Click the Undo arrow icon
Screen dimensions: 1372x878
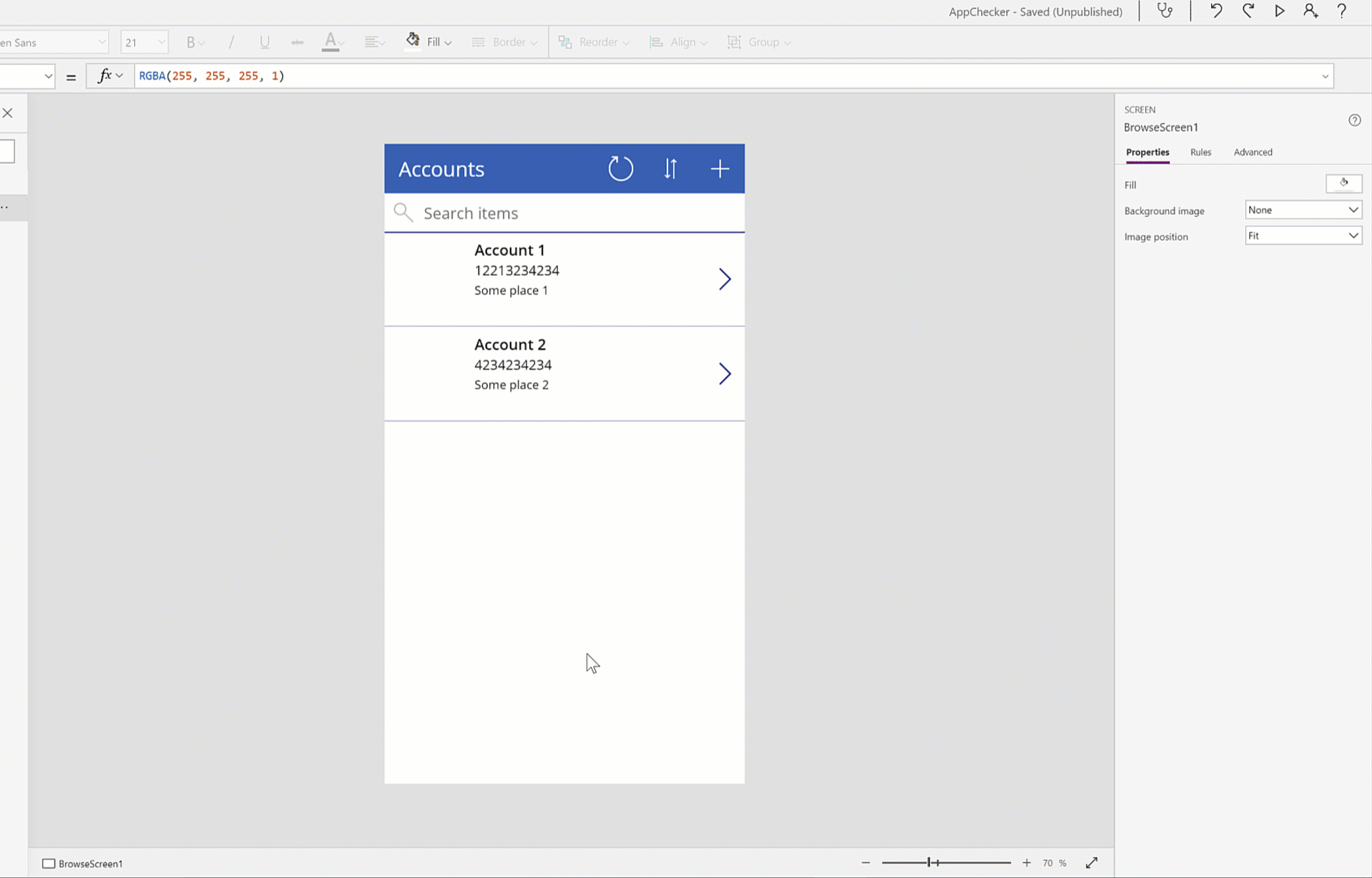(x=1216, y=11)
